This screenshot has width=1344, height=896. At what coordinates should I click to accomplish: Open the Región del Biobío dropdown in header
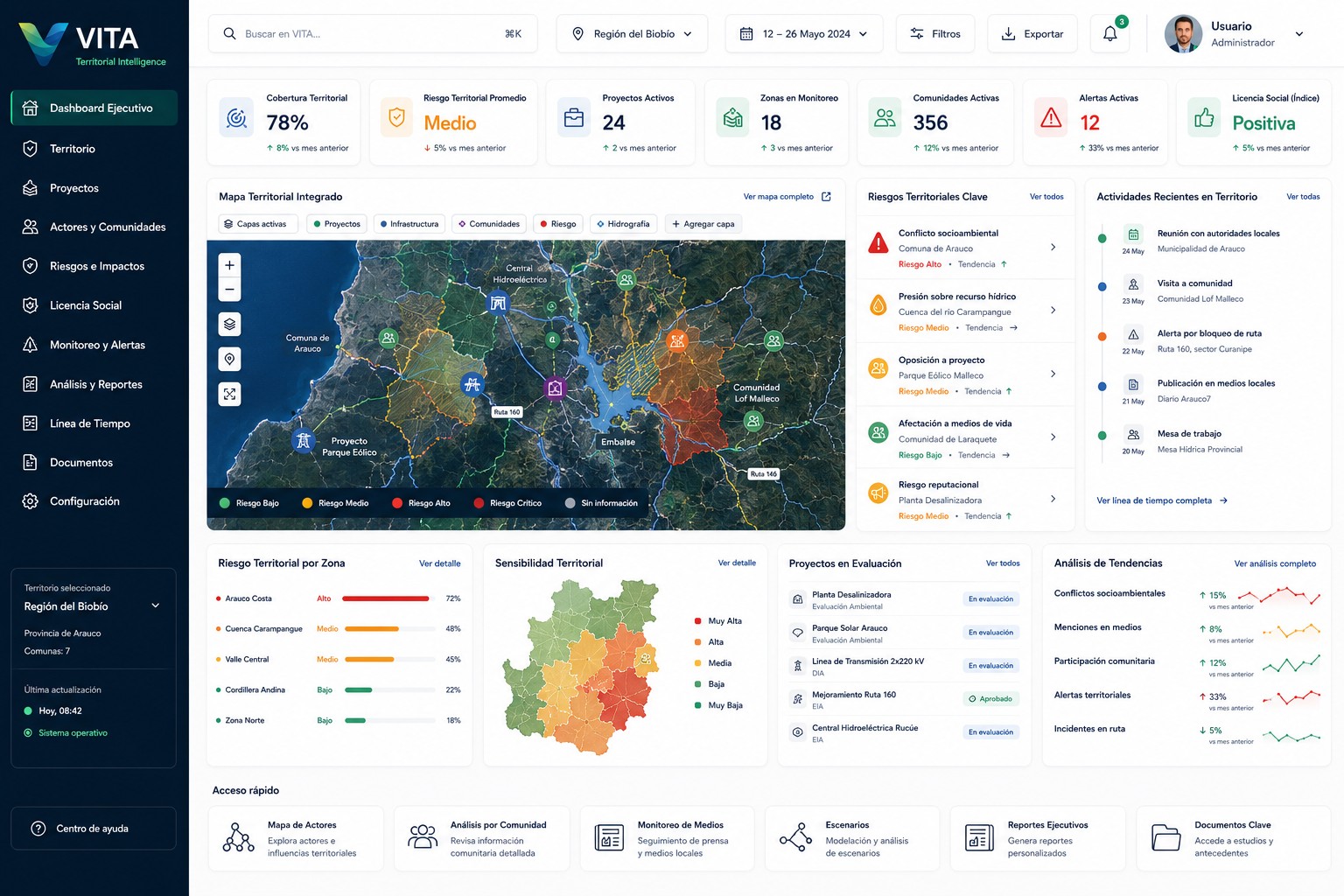coord(632,34)
